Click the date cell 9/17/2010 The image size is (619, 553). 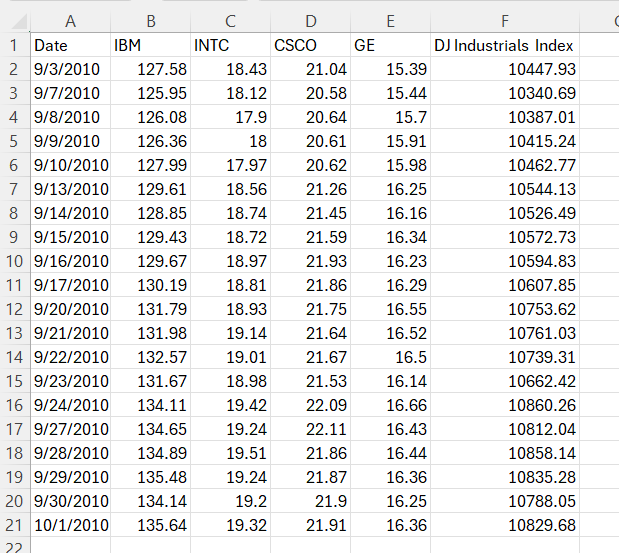(x=71, y=285)
